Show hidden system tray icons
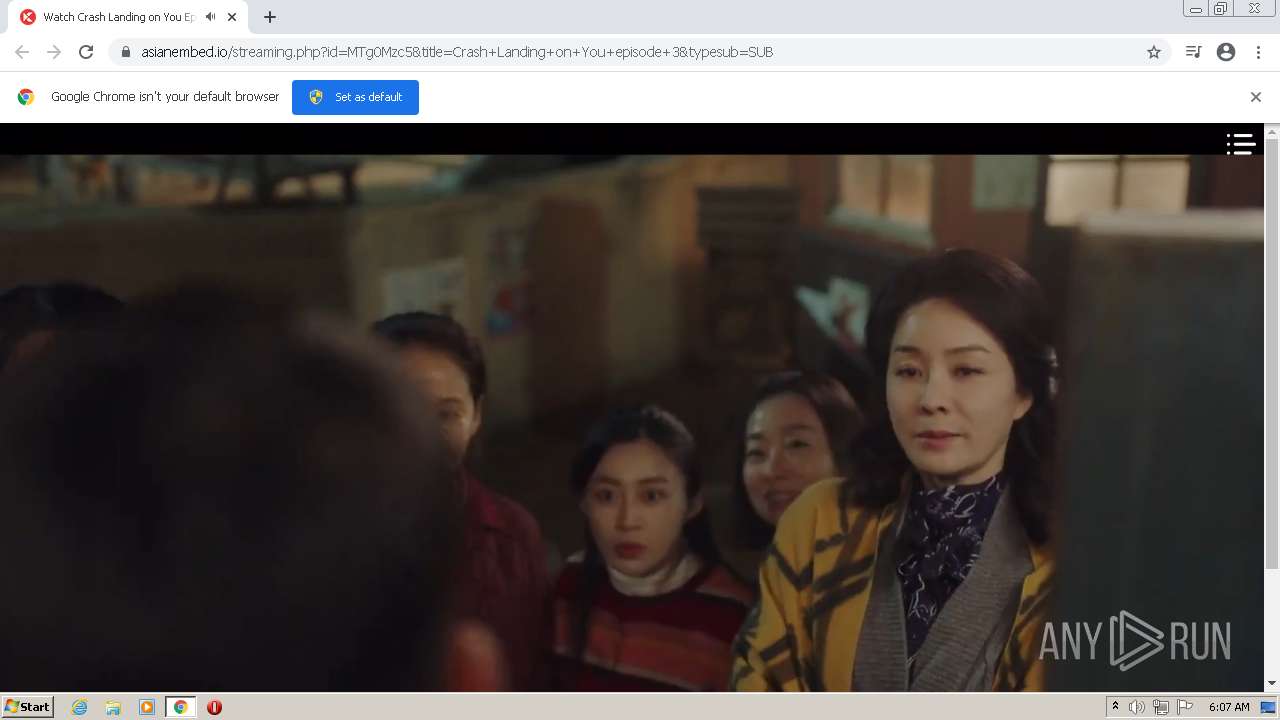Screen dimensions: 1280x720 1115,707
